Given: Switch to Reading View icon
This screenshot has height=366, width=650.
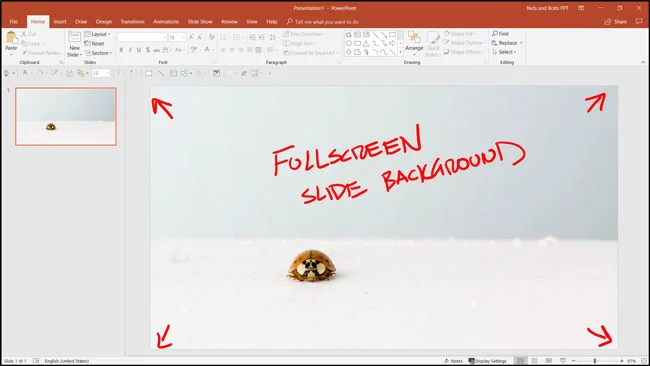Looking at the screenshot, I should pos(549,361).
